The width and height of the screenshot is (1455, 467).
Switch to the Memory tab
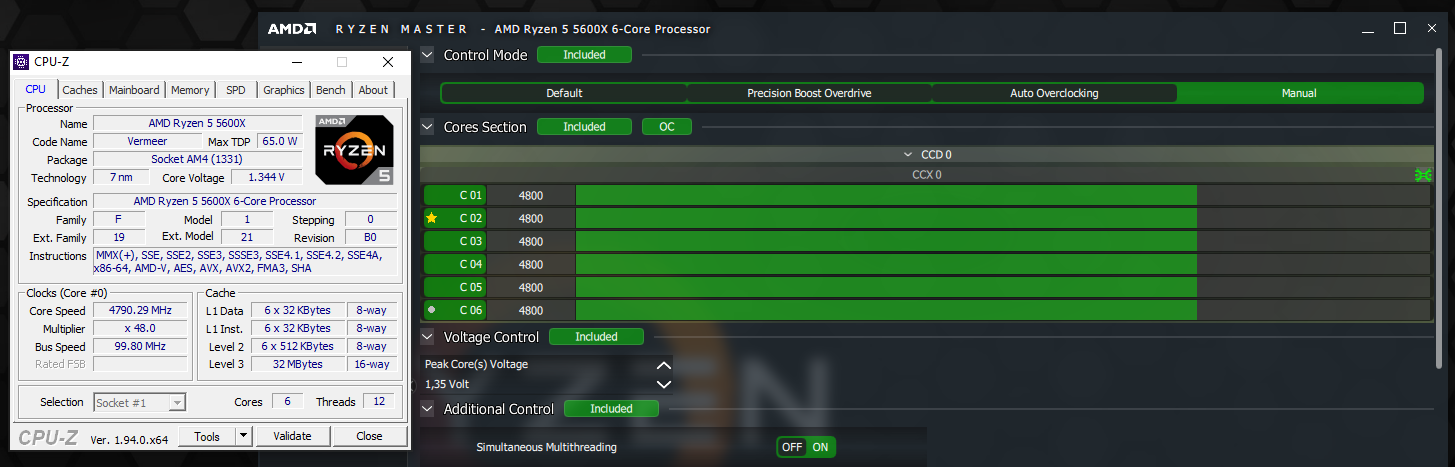[x=190, y=90]
